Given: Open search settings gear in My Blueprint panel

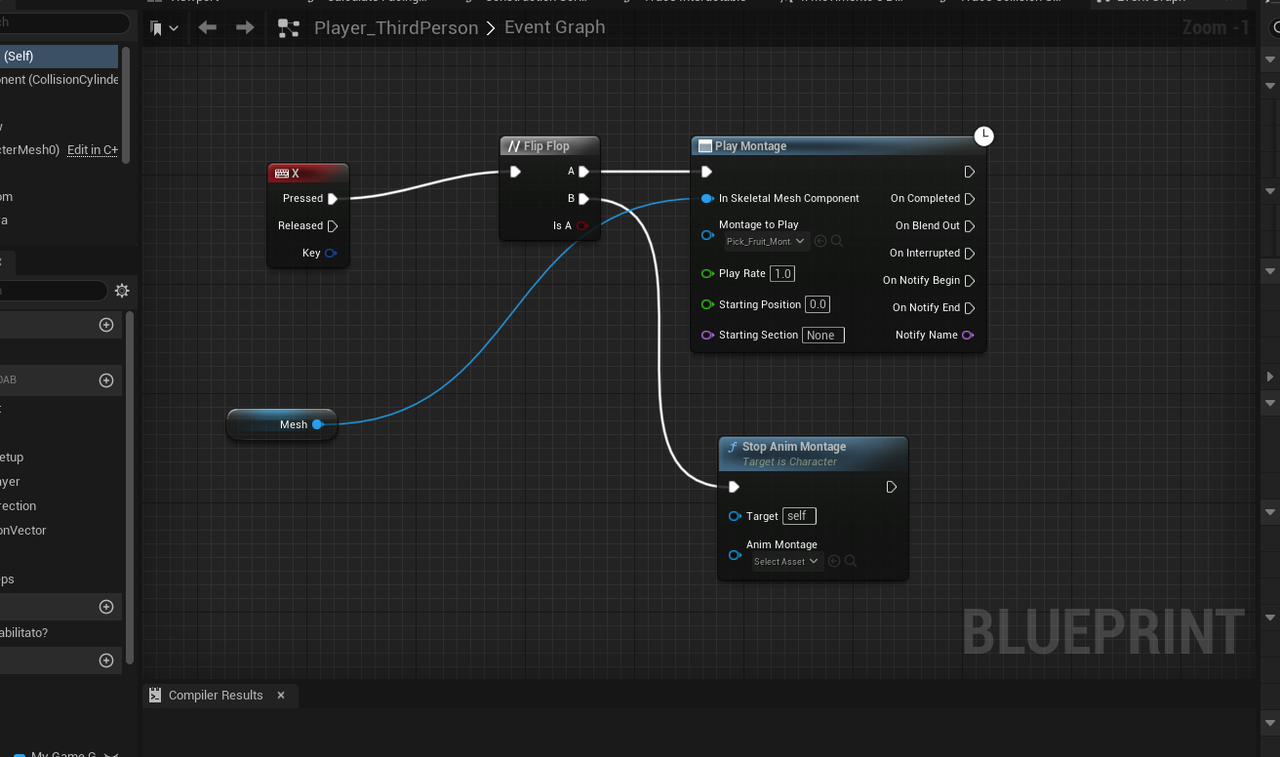Looking at the screenshot, I should [x=122, y=290].
